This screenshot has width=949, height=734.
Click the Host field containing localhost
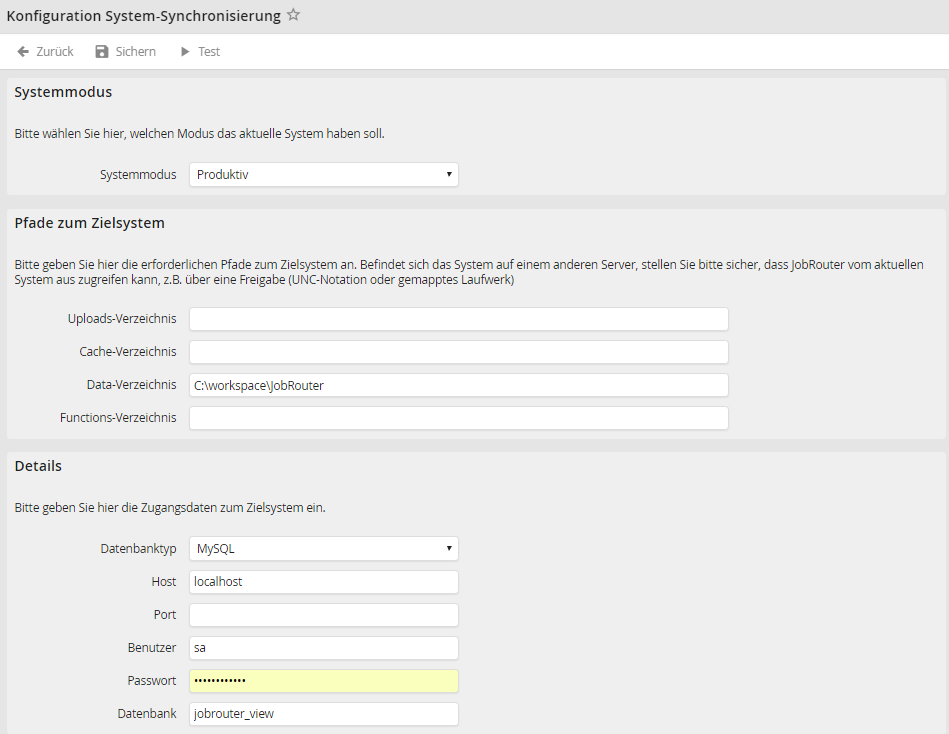pyautogui.click(x=324, y=582)
